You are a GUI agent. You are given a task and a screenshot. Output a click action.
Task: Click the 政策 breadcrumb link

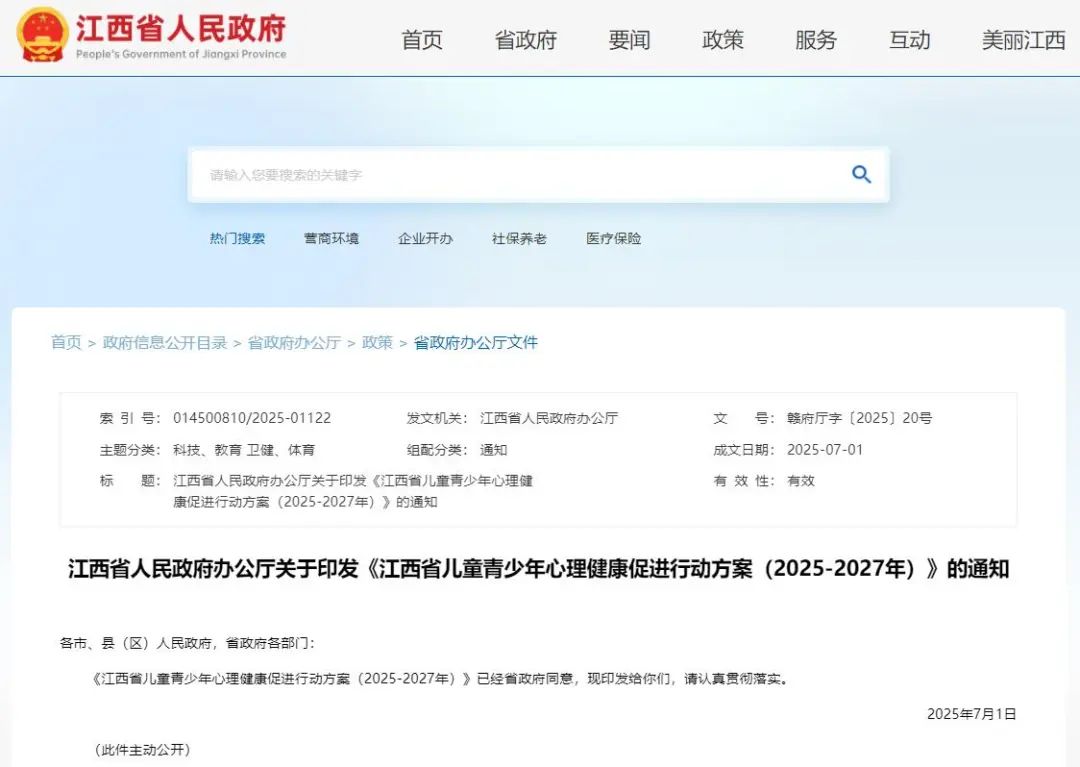point(377,342)
